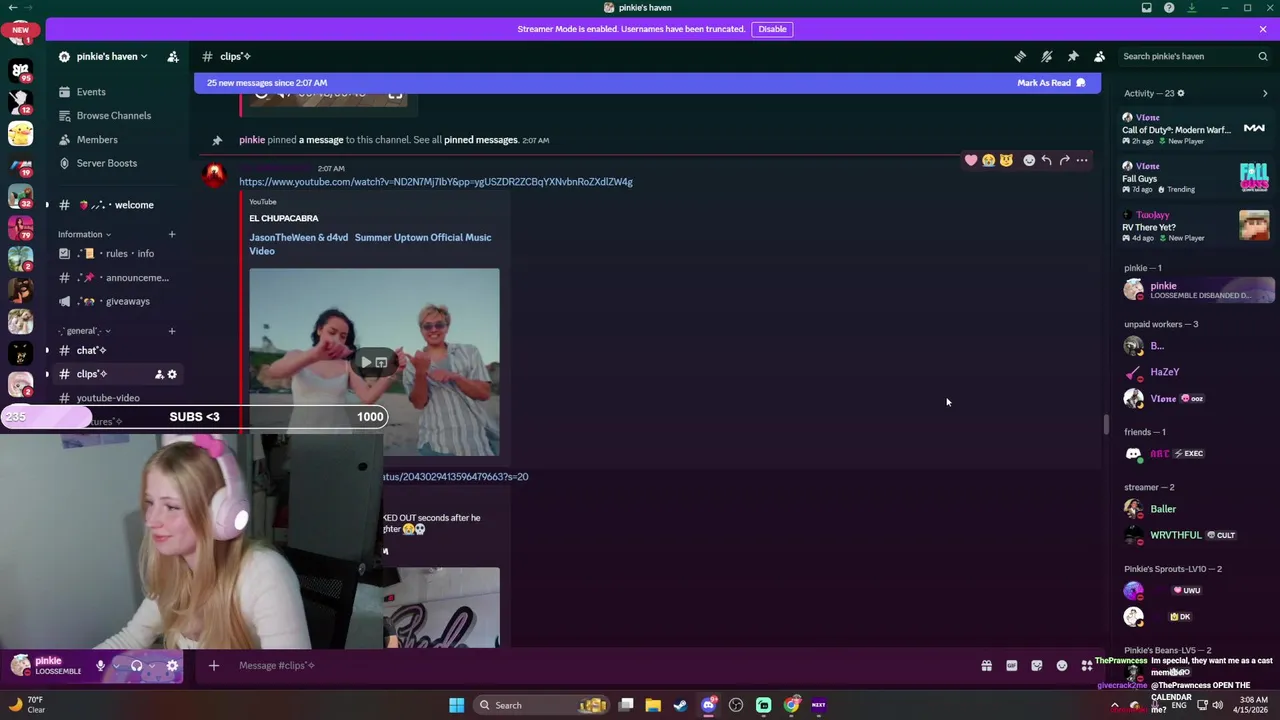Click the chat message list scrollbar
The image size is (1280, 720).
tap(1106, 424)
